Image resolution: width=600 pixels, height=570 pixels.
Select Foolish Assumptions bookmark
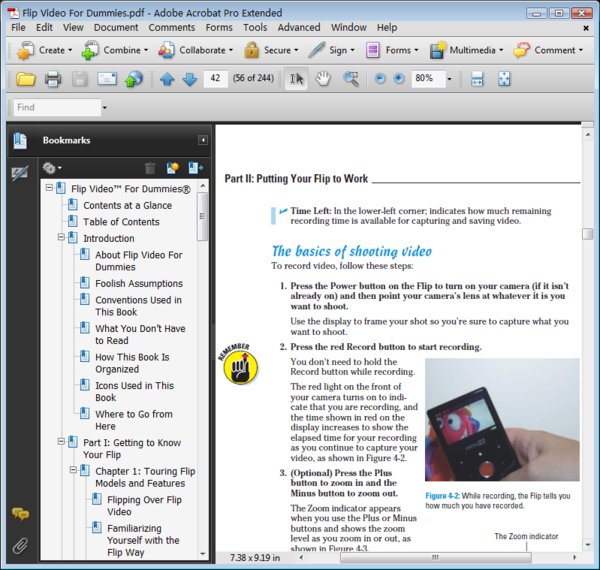pos(139,283)
